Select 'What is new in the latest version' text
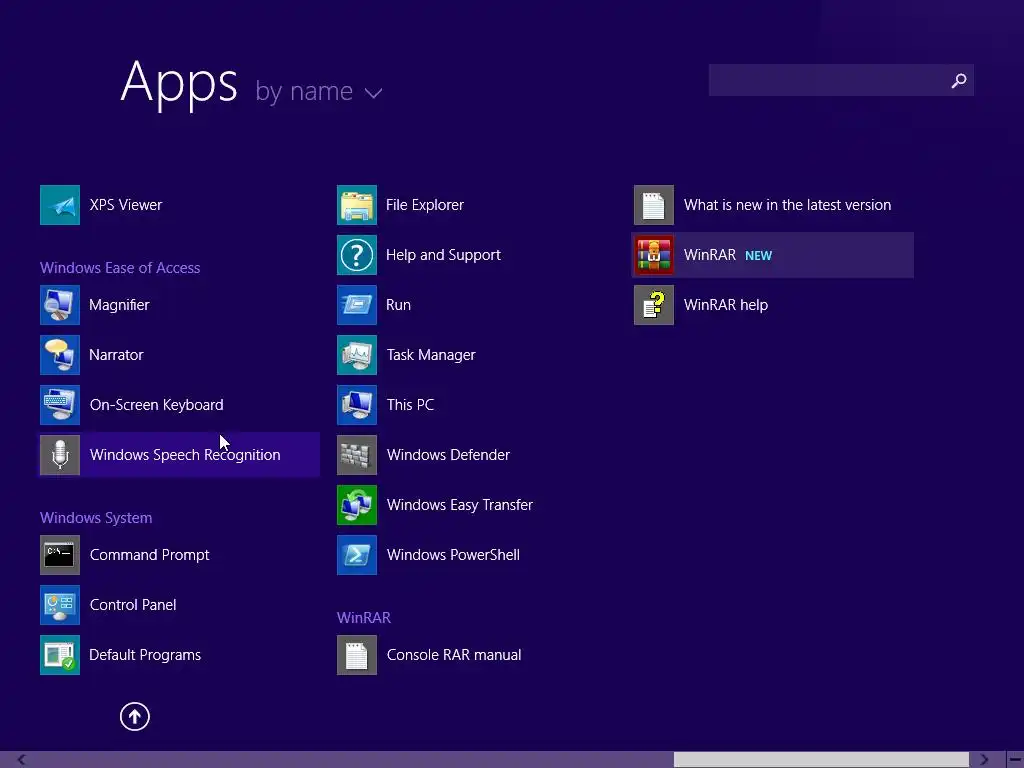This screenshot has width=1024, height=768. point(787,205)
